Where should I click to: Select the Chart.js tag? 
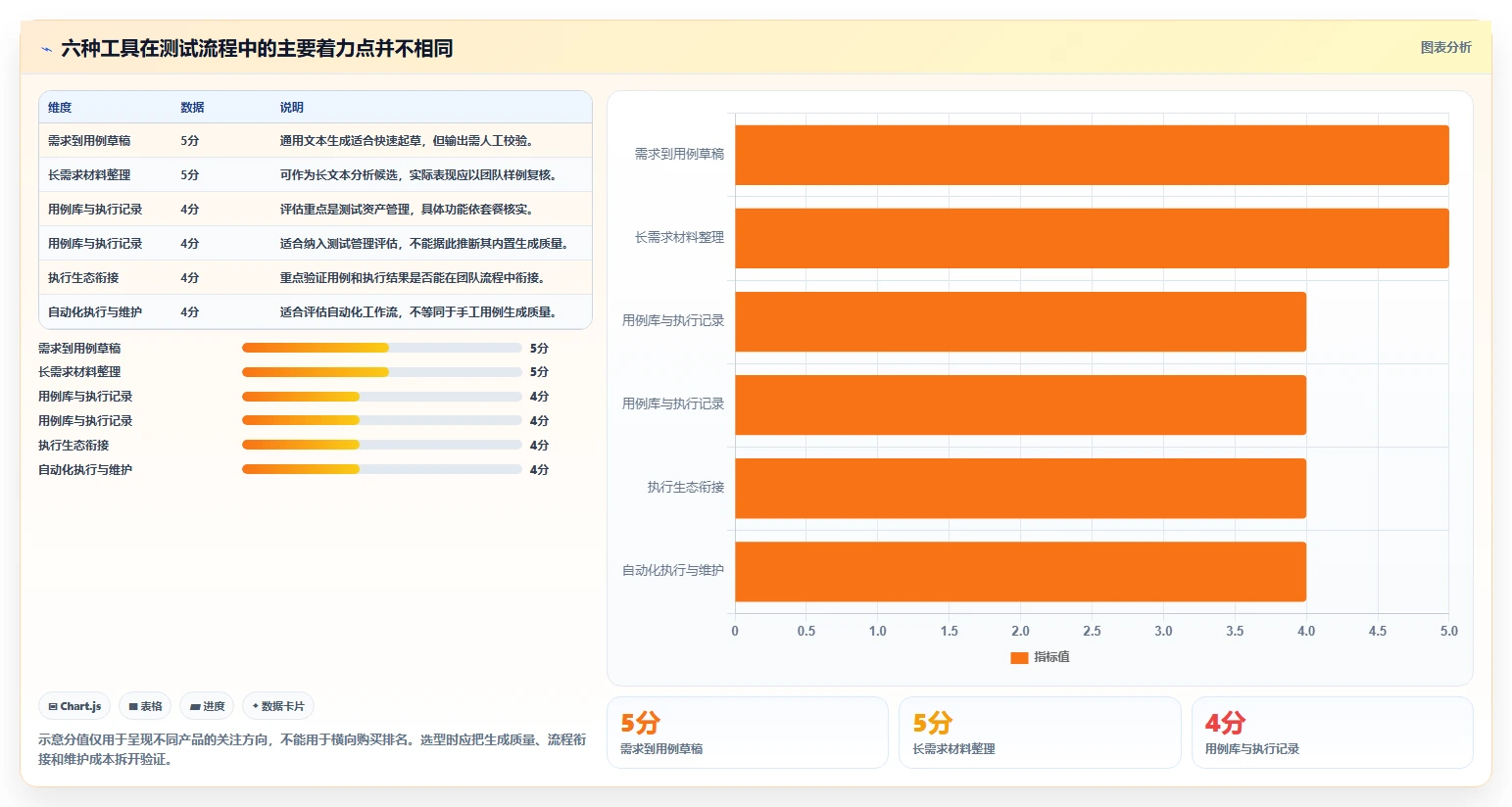click(74, 706)
